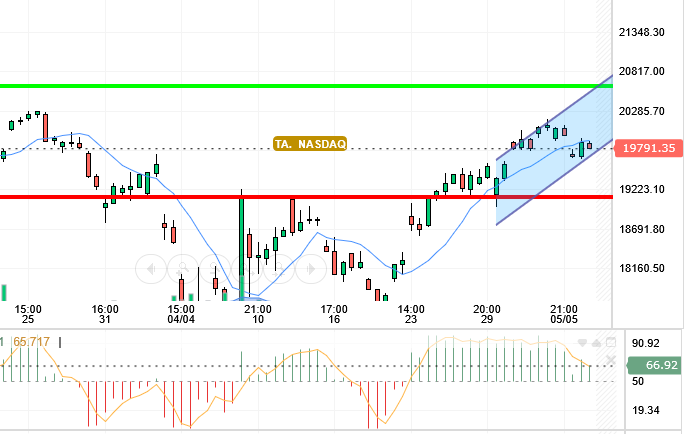The width and height of the screenshot is (687, 434).
Task: Move indicator pane down with the down arrow
Action: pos(582,343)
